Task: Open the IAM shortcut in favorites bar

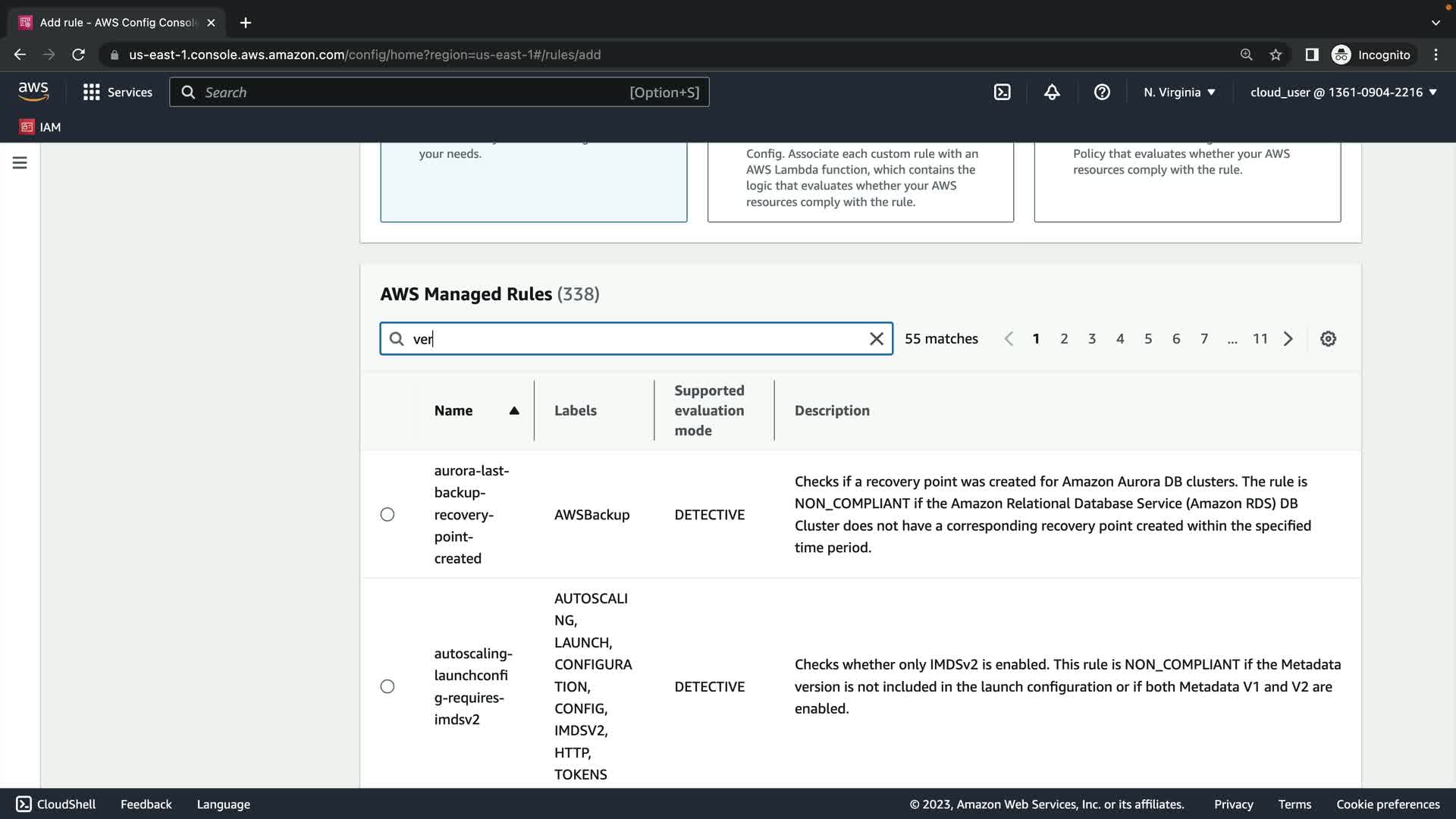Action: pos(41,127)
